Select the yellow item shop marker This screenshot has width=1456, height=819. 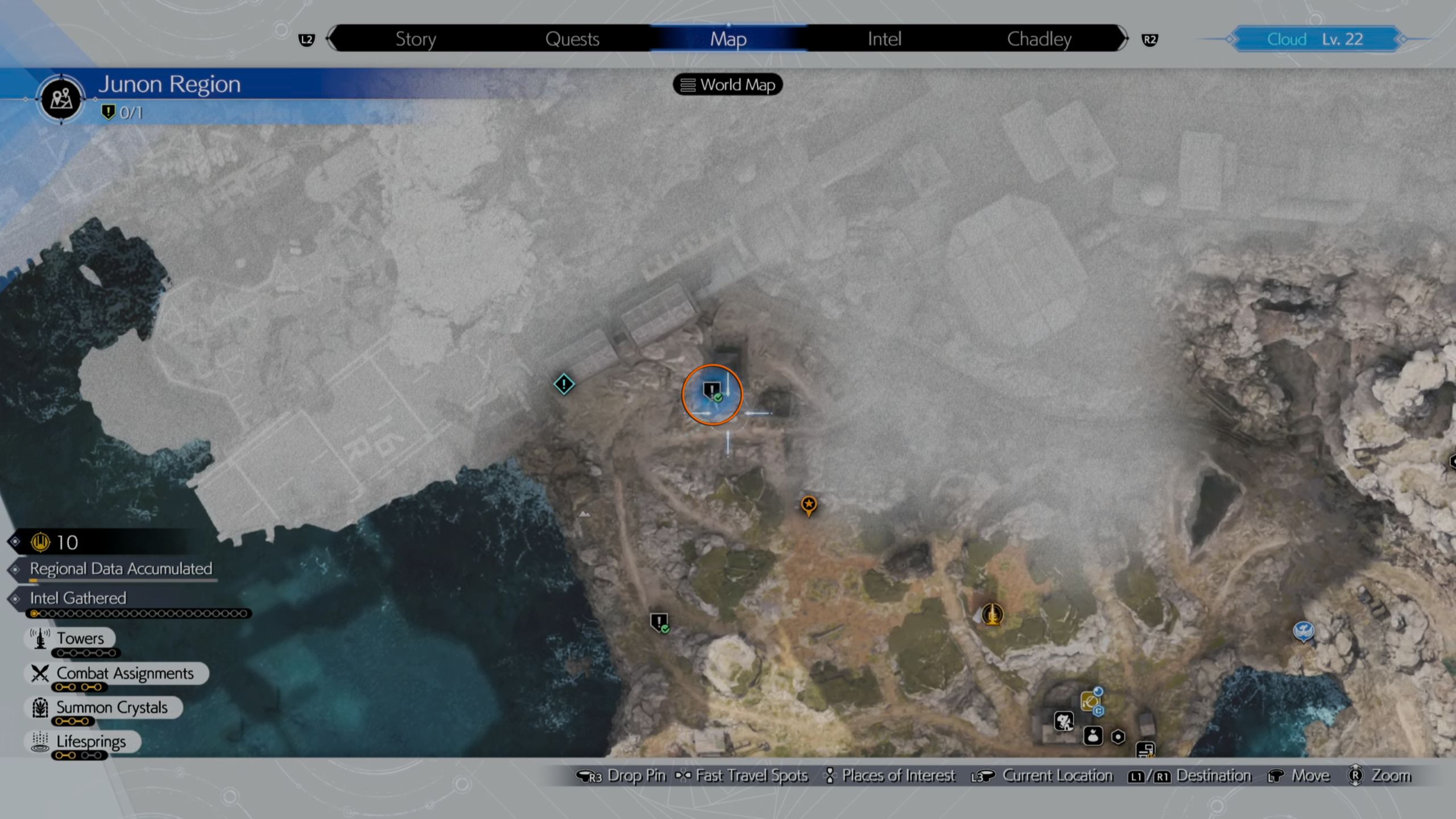[x=1089, y=702]
